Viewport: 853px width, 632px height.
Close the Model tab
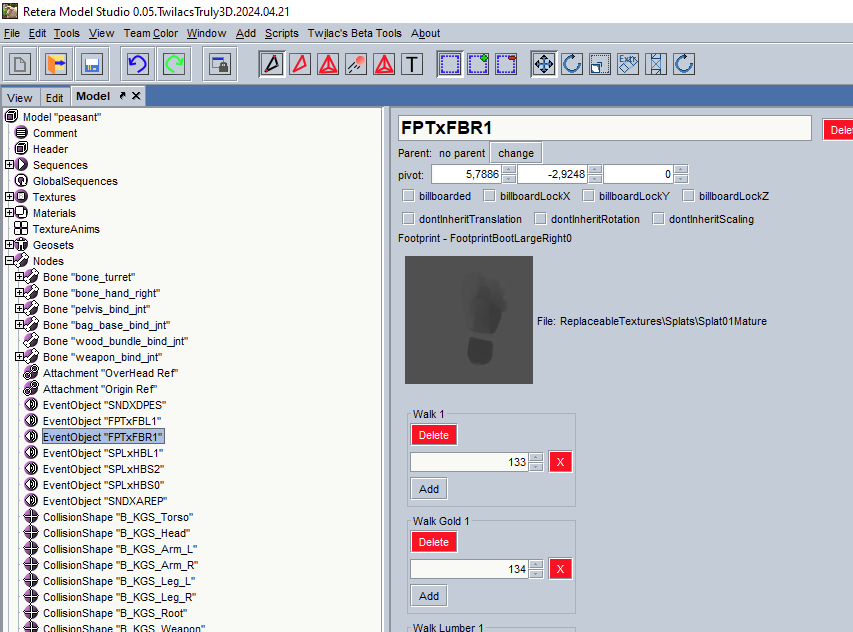(x=136, y=96)
